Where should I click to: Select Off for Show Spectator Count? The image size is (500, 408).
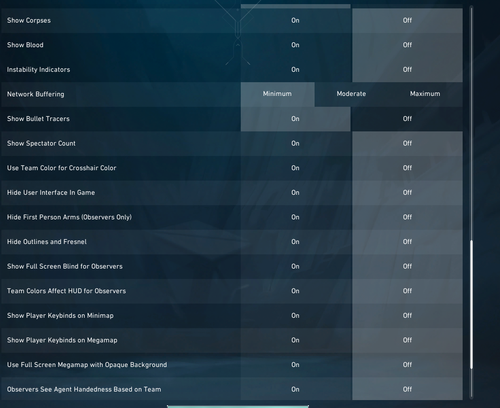(x=407, y=144)
